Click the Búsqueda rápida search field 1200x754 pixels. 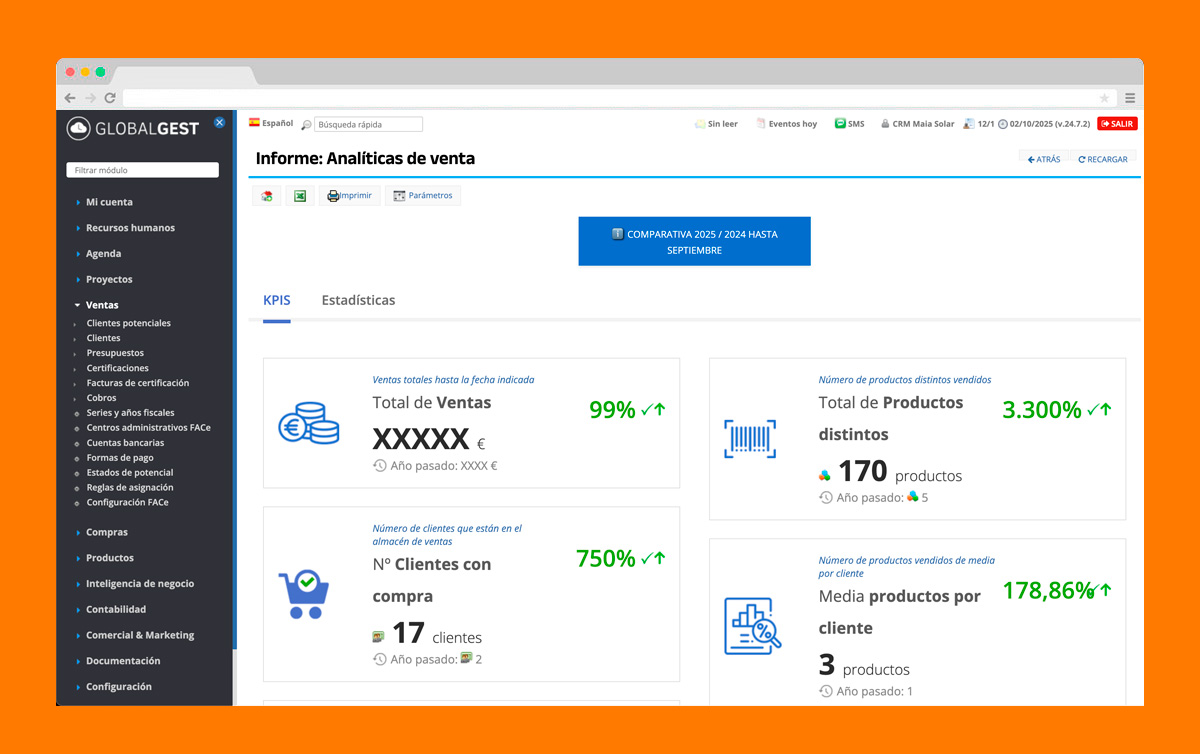[368, 125]
